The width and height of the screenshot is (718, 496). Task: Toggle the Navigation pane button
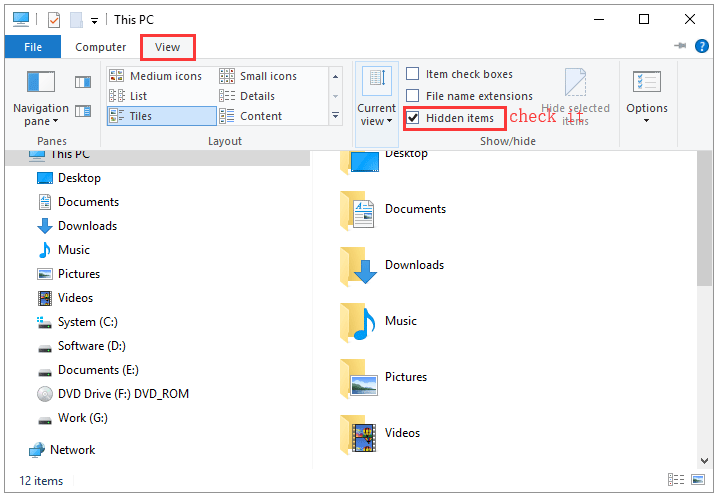pyautogui.click(x=41, y=98)
